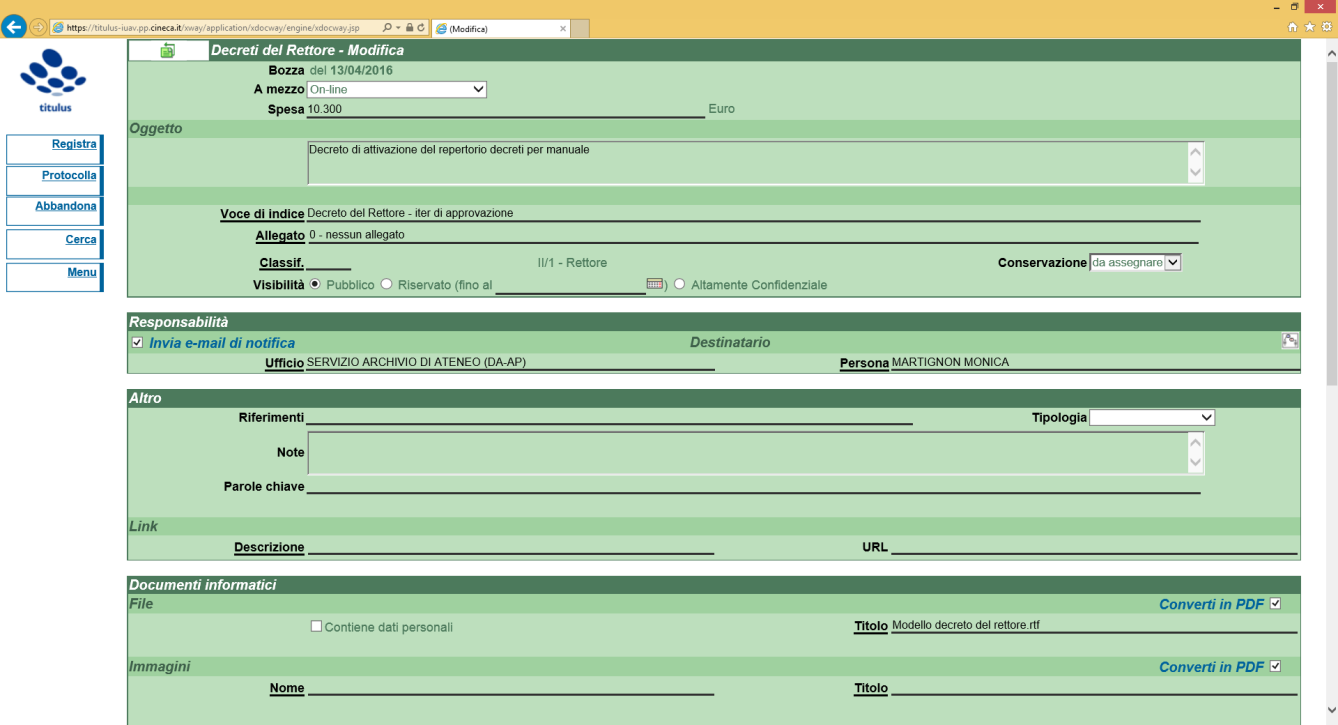Click the icon at the right of Responsabilità row
The width and height of the screenshot is (1338, 725).
pos(1290,340)
